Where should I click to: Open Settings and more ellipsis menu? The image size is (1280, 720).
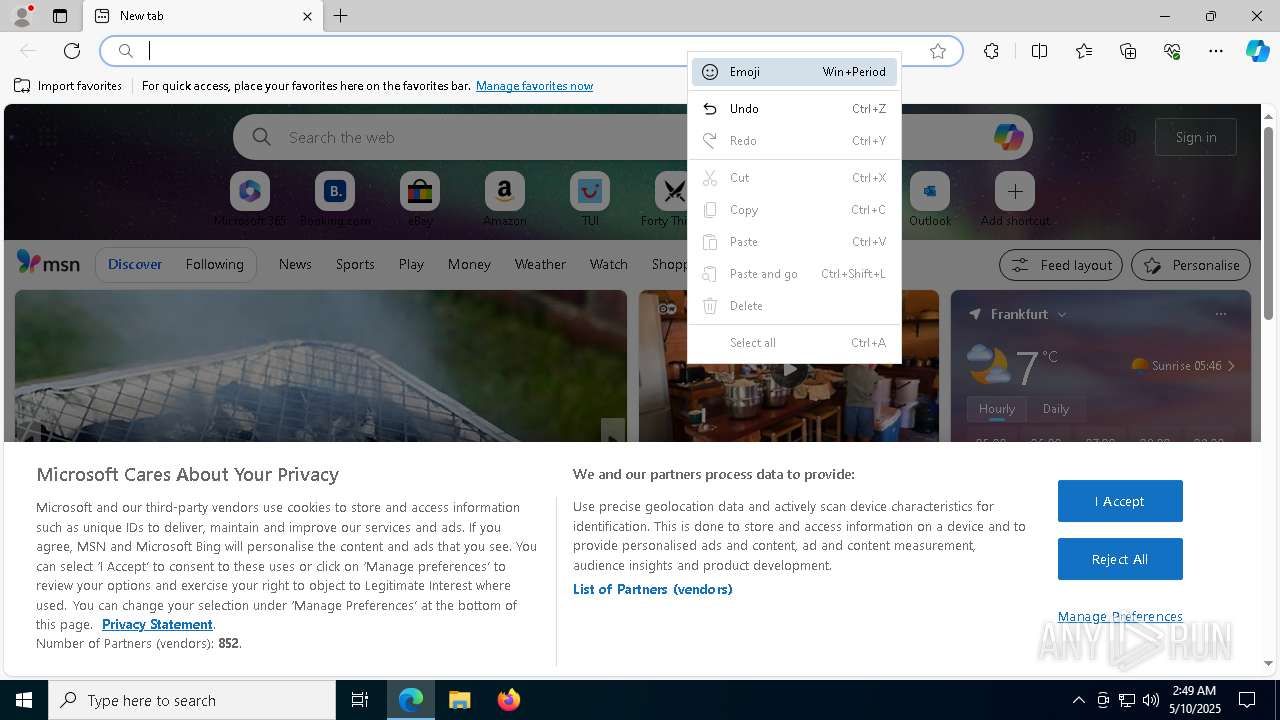(1216, 51)
